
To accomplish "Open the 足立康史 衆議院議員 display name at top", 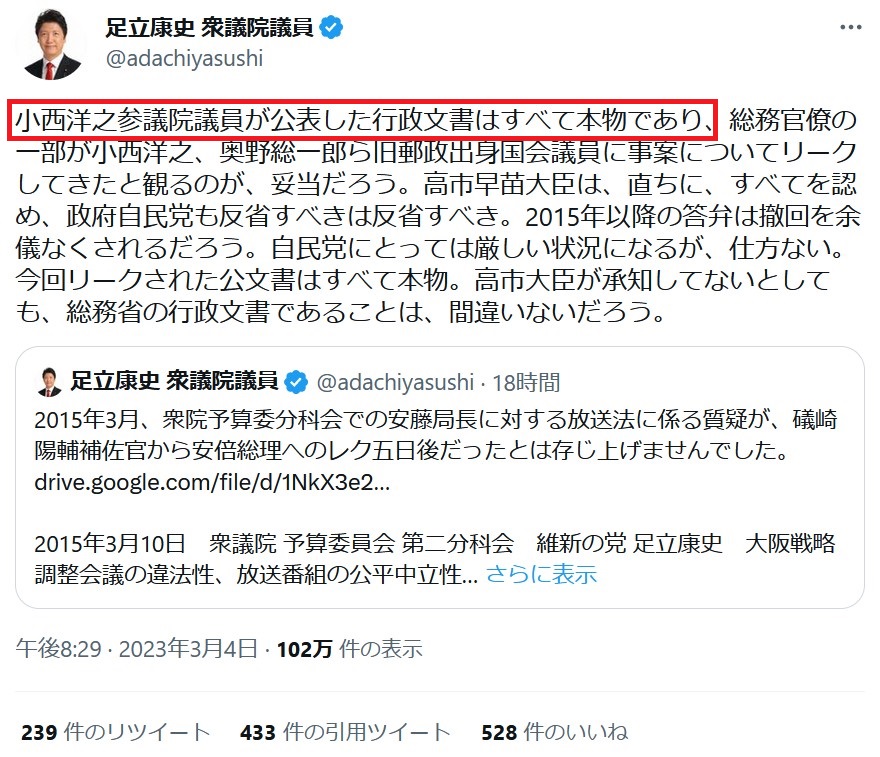I will click(209, 27).
